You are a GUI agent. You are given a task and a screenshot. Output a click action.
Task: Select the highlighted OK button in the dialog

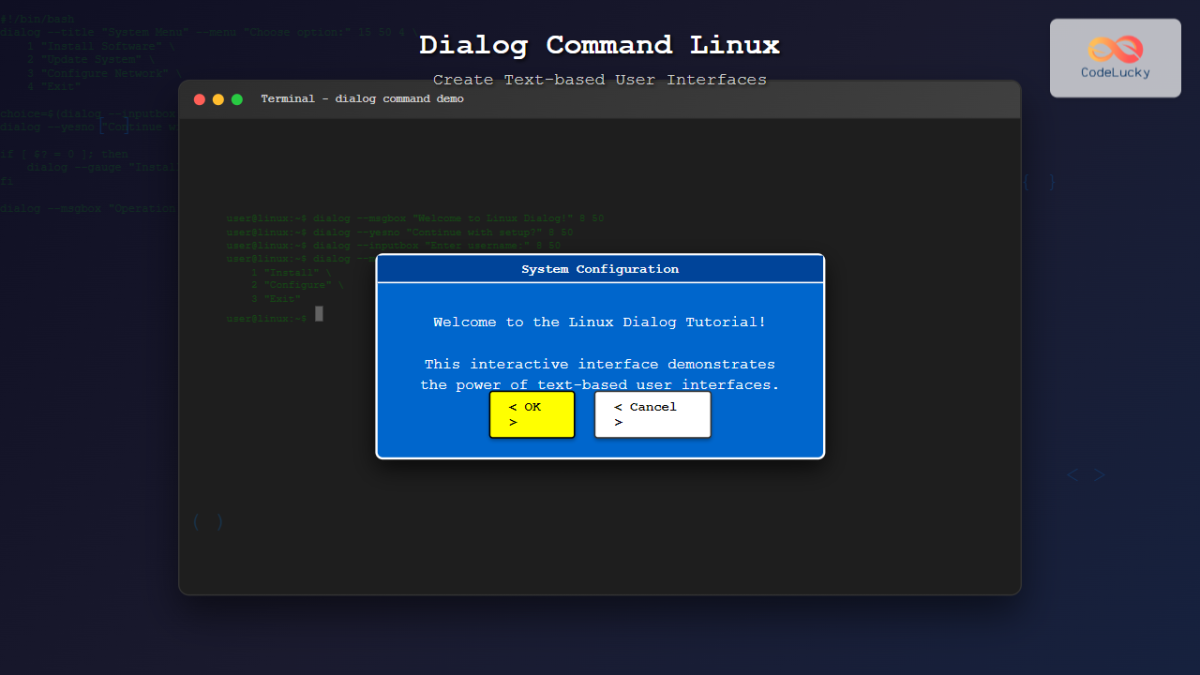[531, 413]
